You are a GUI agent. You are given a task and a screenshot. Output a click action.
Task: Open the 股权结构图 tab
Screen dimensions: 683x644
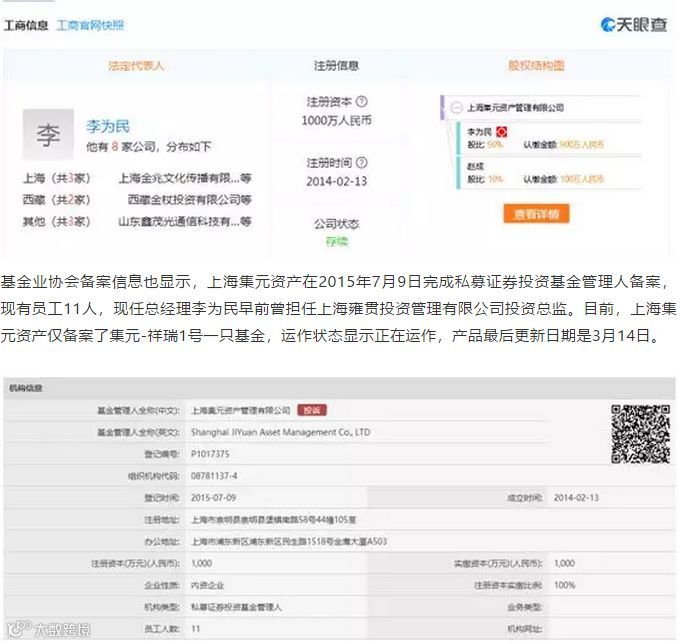(x=536, y=66)
